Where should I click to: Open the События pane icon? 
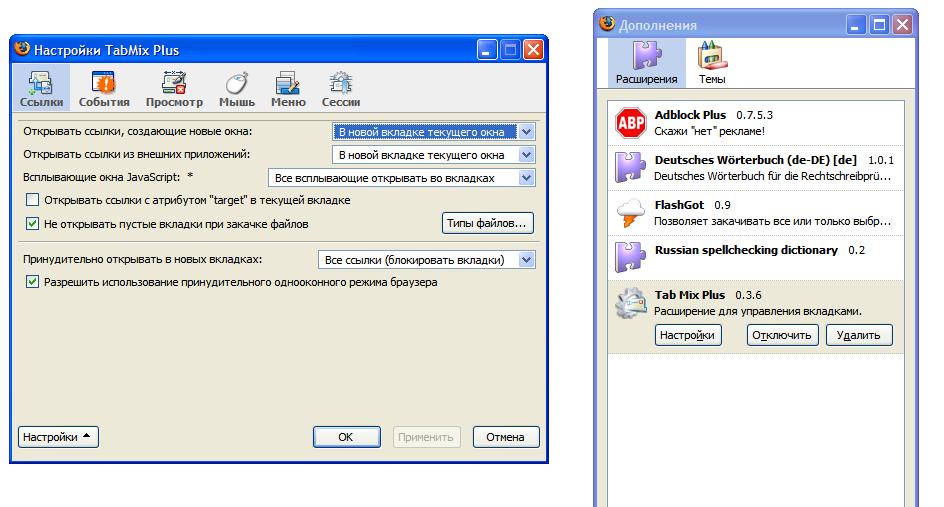pyautogui.click(x=104, y=82)
